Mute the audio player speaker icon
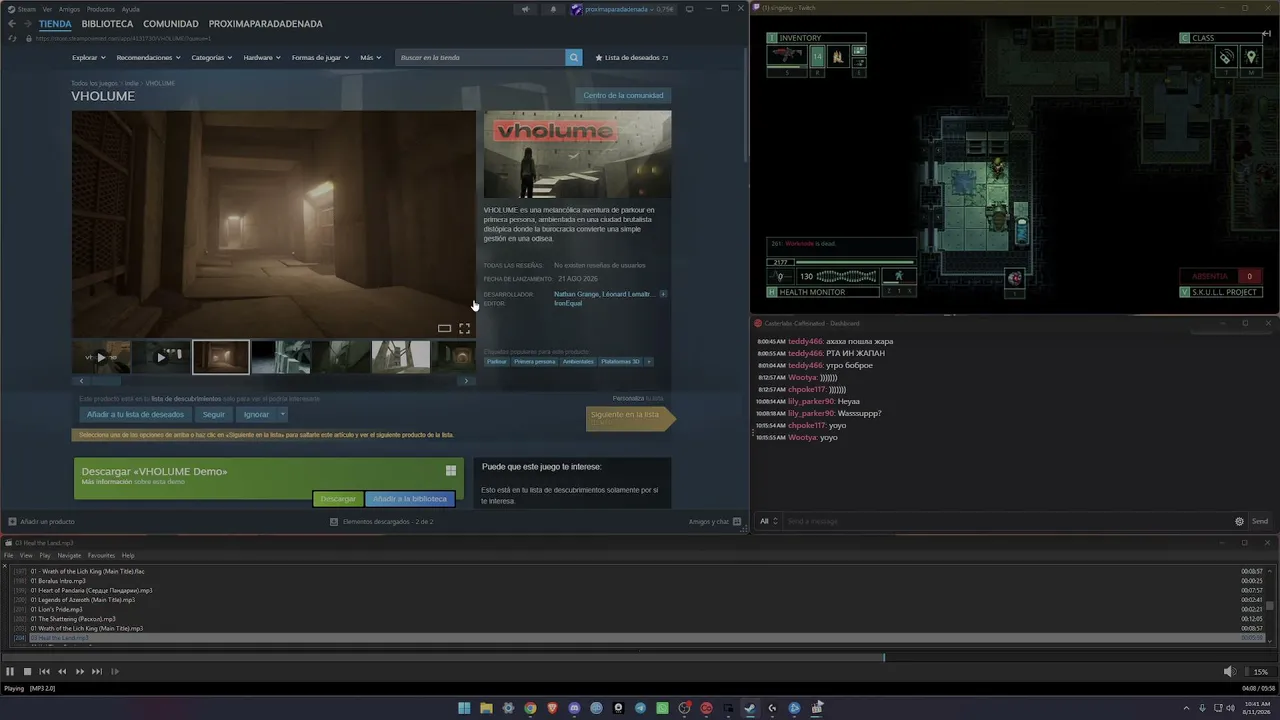 1229,672
